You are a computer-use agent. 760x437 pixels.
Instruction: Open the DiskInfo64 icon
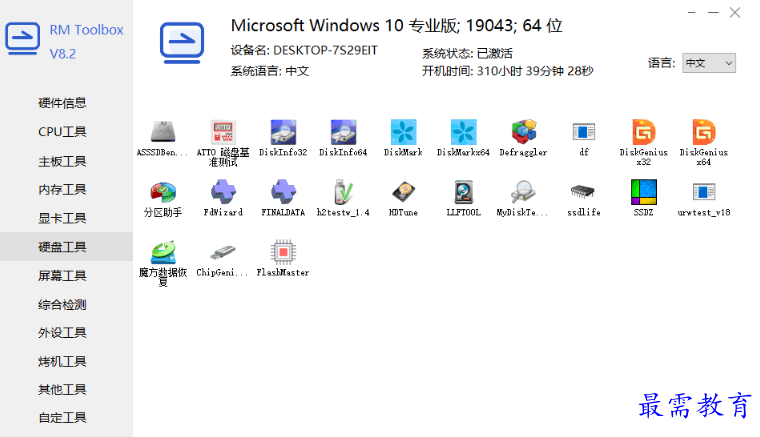point(343,132)
